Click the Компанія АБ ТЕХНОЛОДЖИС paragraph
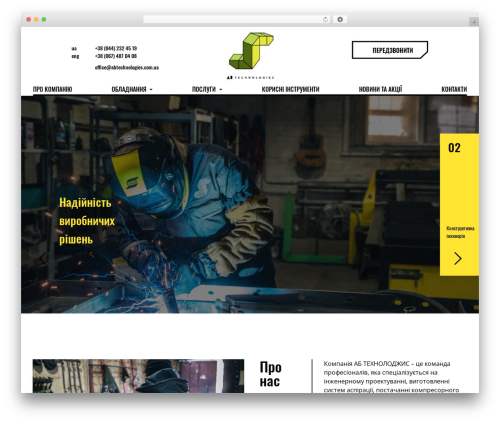500x423 pixels. [391, 377]
